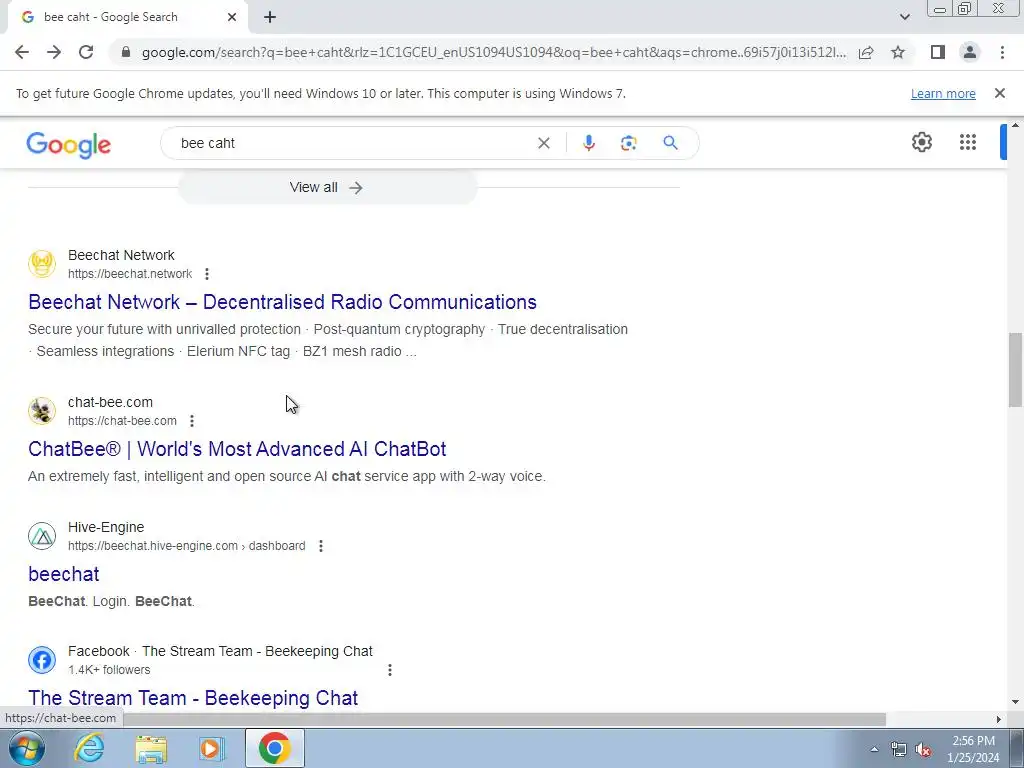
Task: Focus the Chrome address bar
Action: 493,52
